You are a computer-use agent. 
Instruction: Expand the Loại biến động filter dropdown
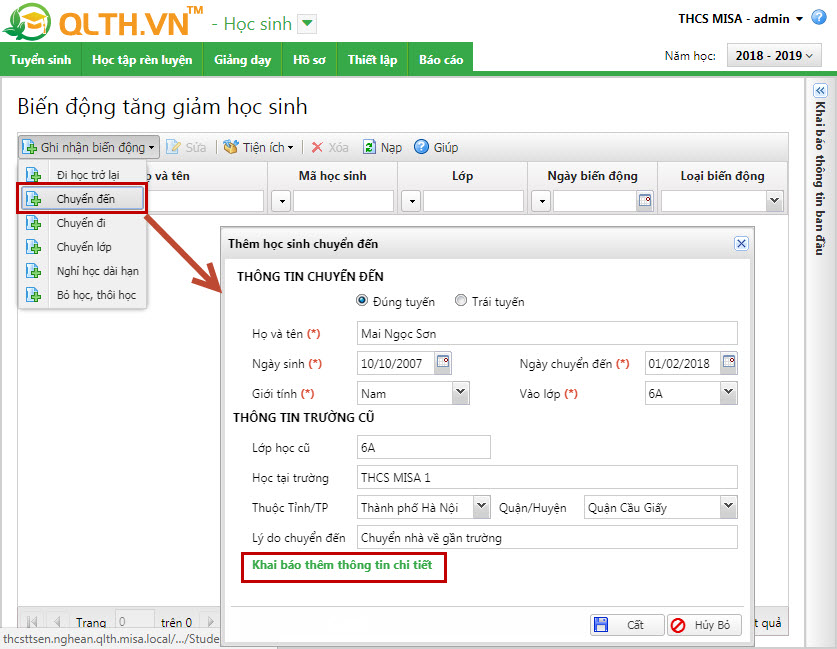(775, 201)
